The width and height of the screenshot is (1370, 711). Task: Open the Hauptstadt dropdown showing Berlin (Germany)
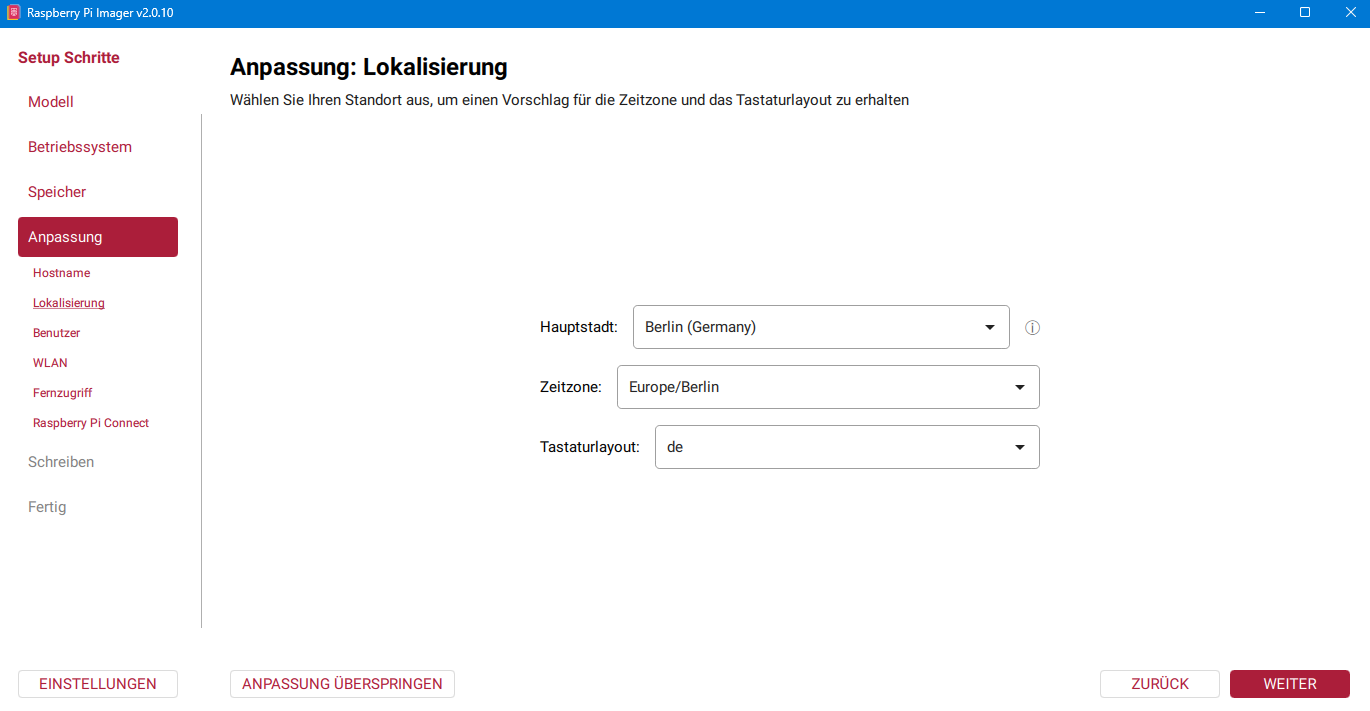tap(821, 327)
